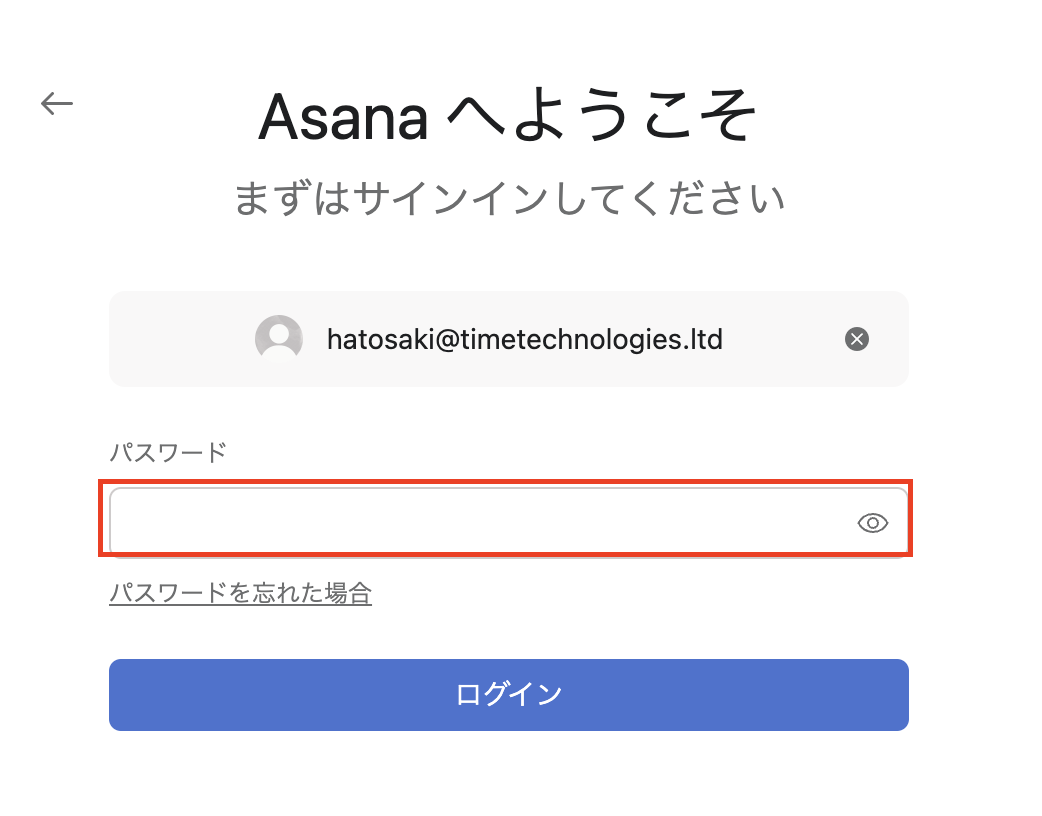Show password using the eye icon
This screenshot has height=816, width=1042.
873,523
